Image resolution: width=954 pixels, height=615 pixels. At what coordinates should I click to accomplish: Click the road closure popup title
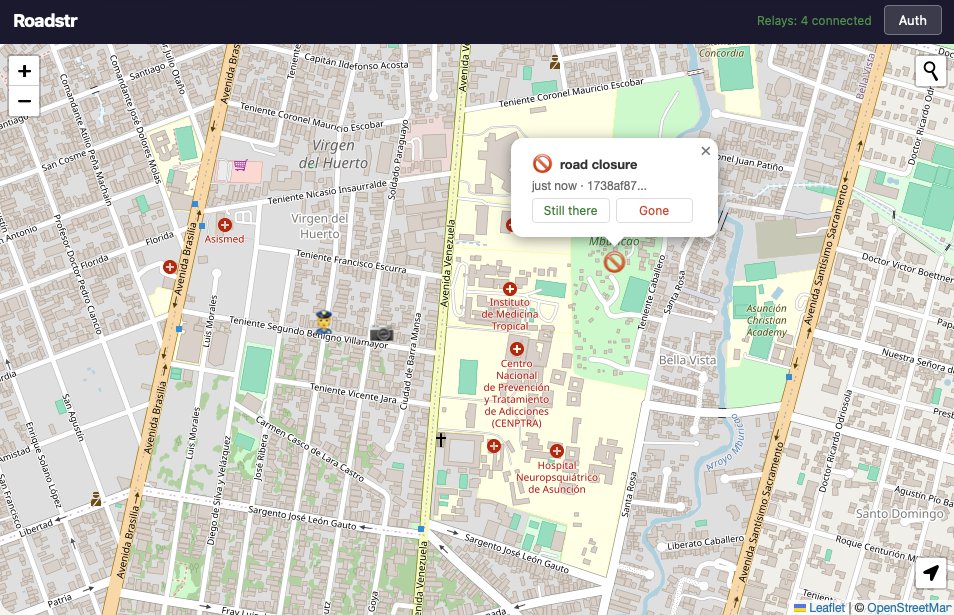pyautogui.click(x=598, y=164)
